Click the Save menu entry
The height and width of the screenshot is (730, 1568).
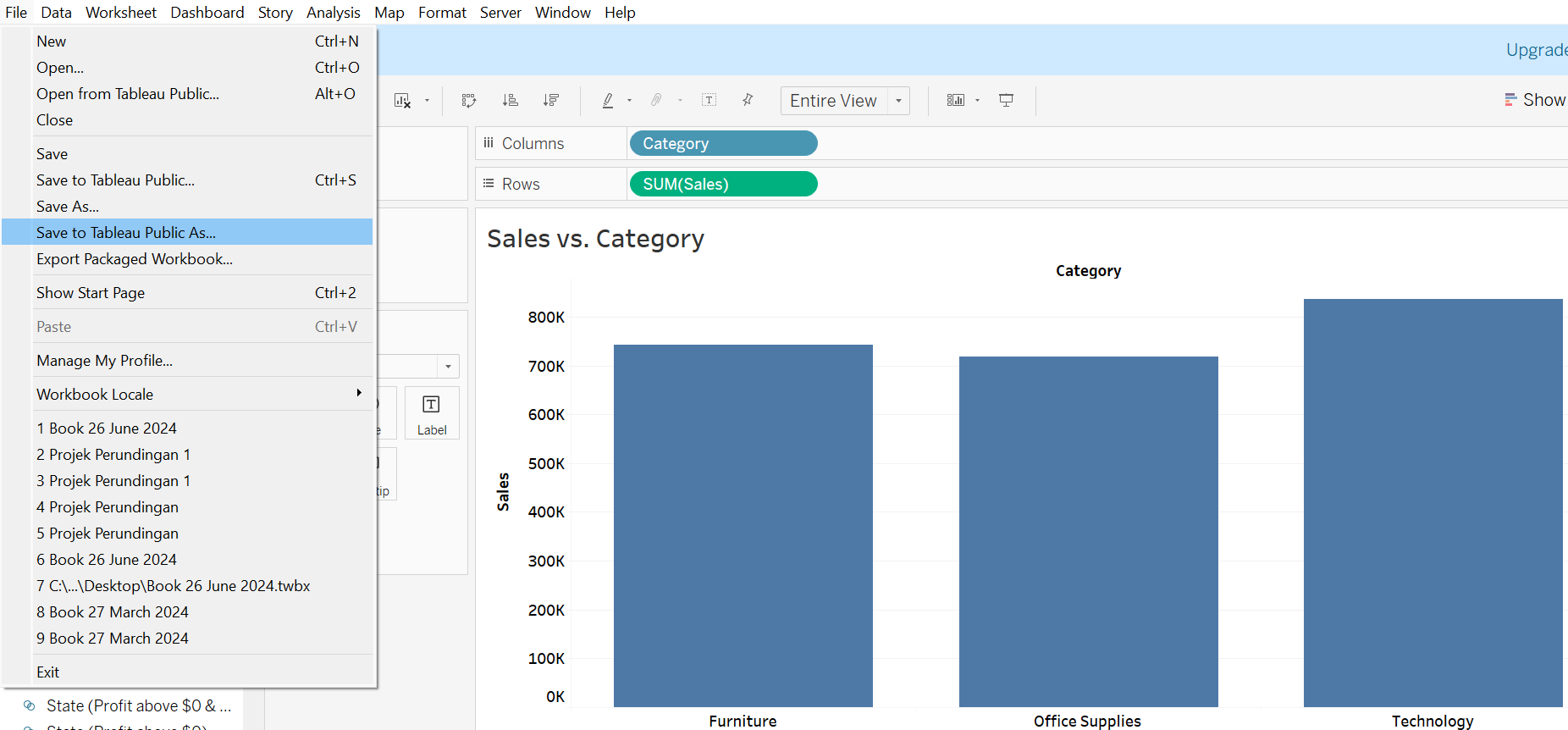(187, 154)
